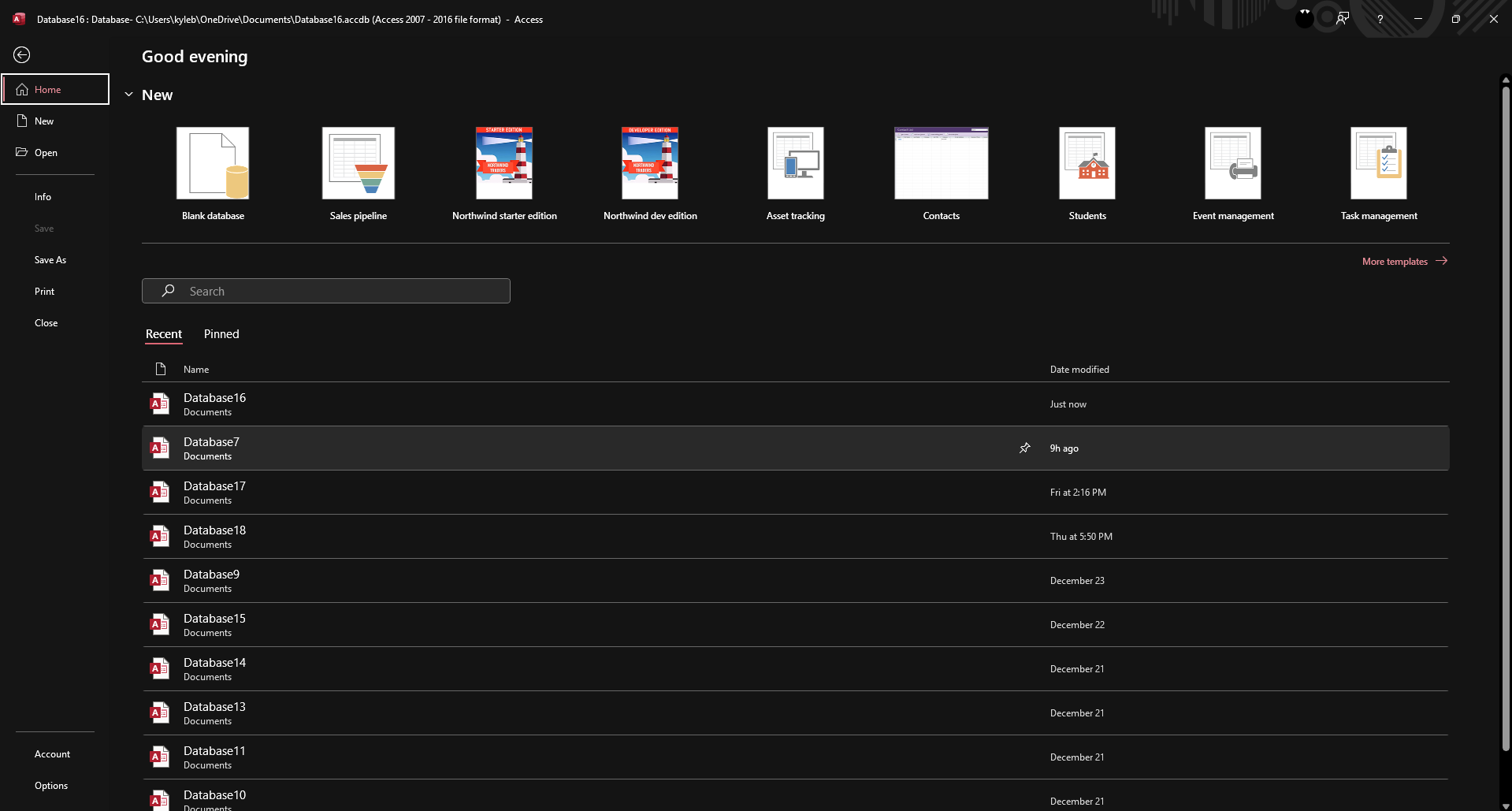The width and height of the screenshot is (1512, 811).
Task: Open Database17 from recent list
Action: pos(214,492)
